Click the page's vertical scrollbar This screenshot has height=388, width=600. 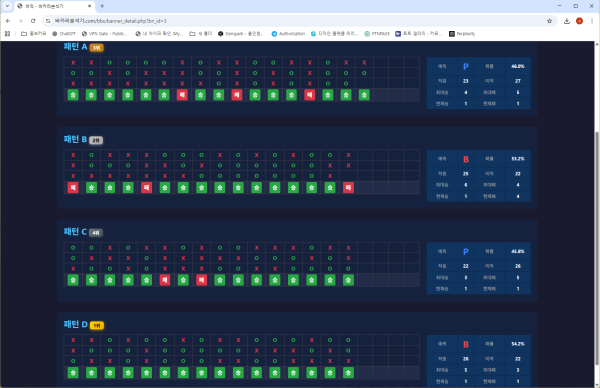click(x=597, y=249)
